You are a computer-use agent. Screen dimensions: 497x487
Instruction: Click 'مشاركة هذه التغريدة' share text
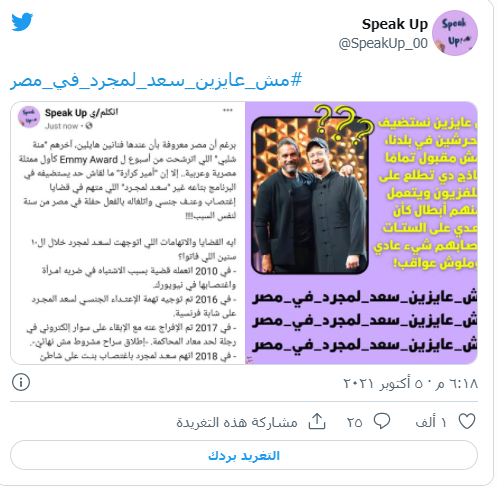237,422
